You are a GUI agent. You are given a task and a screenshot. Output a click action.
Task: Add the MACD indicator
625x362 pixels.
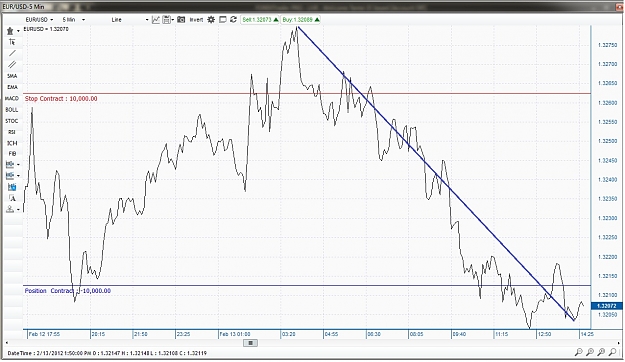point(12,98)
